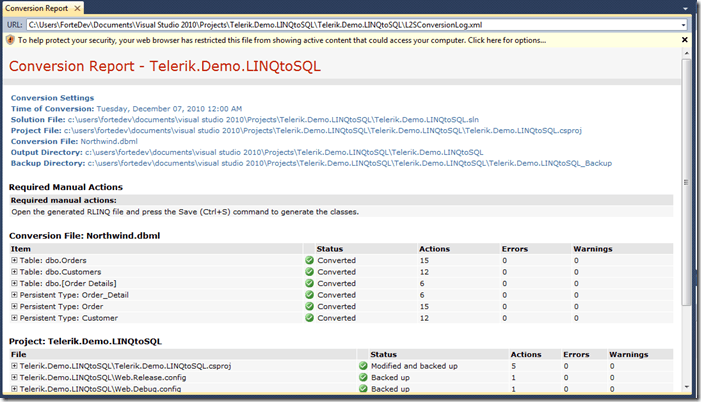Viewport: 701px width, 402px height.
Task: Click the Required Manual Actions heading
Action: (x=66, y=187)
